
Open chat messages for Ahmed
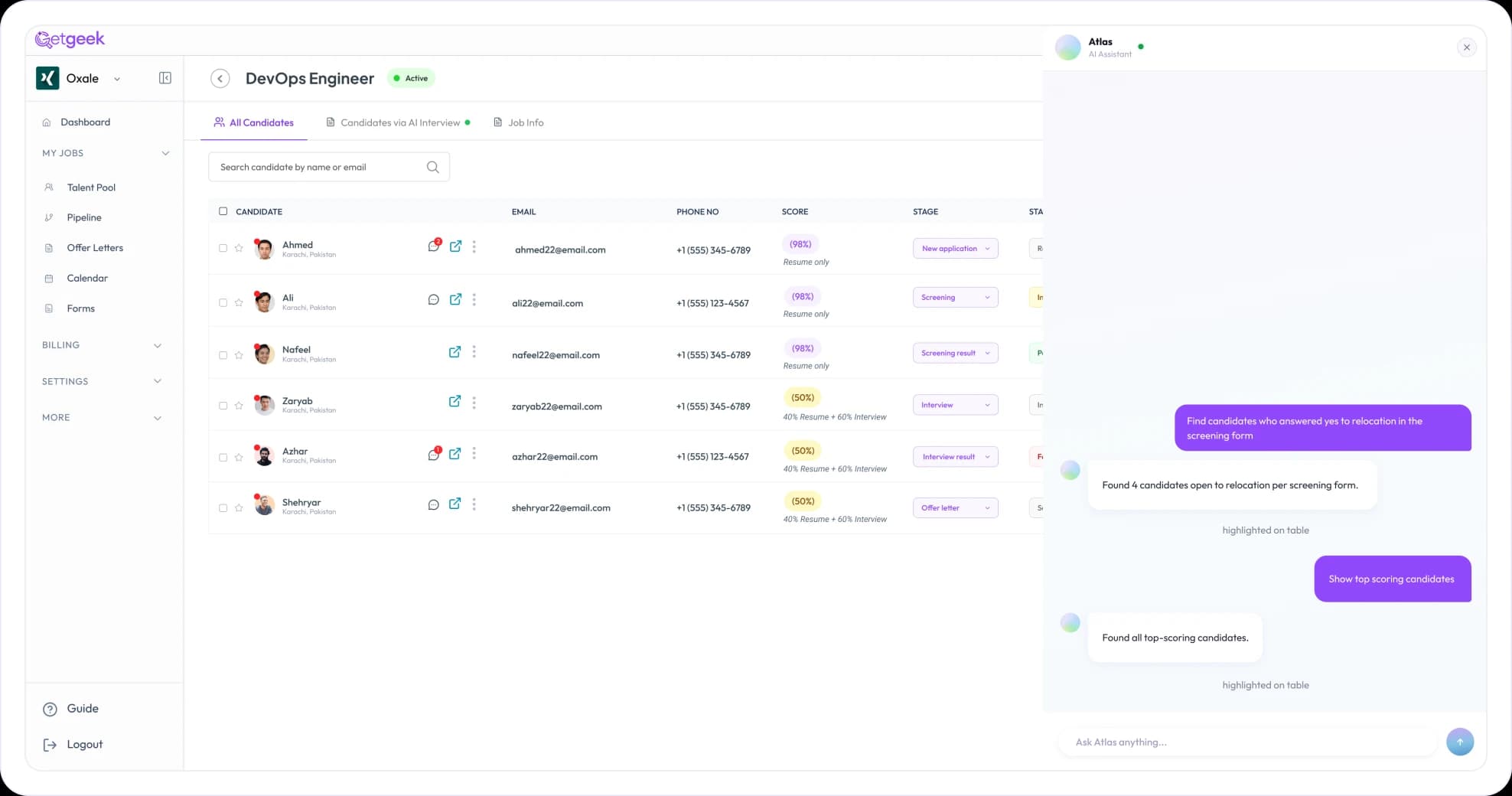tap(434, 246)
